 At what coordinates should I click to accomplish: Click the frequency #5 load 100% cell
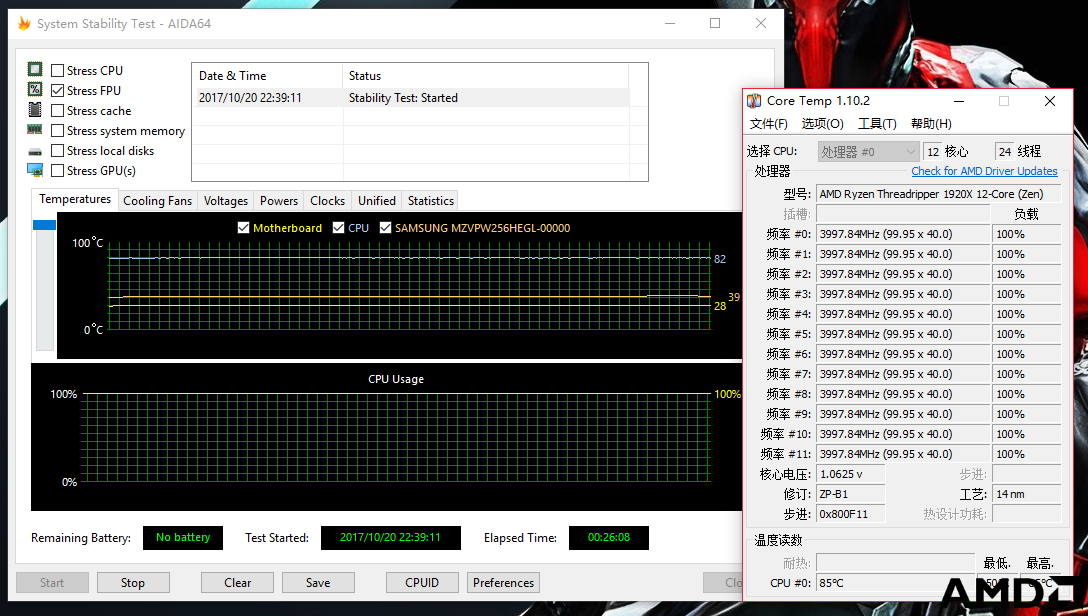tap(1027, 334)
